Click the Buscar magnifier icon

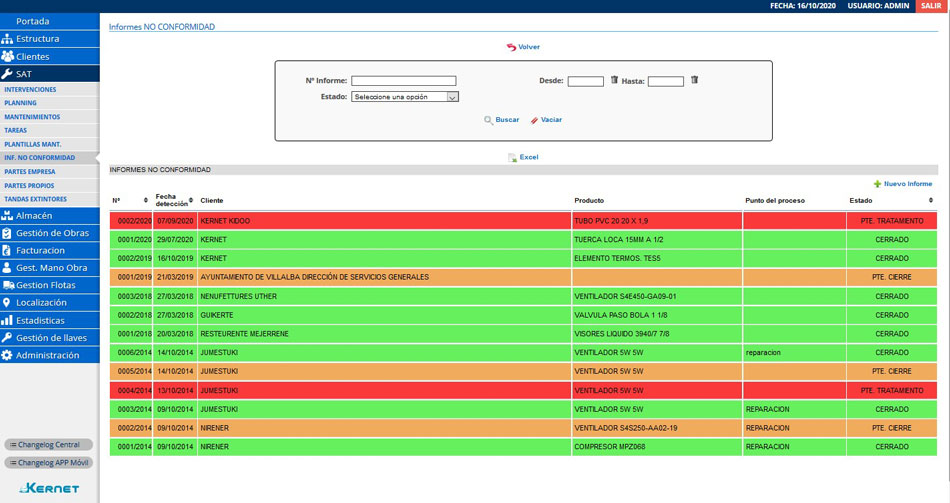click(x=488, y=120)
